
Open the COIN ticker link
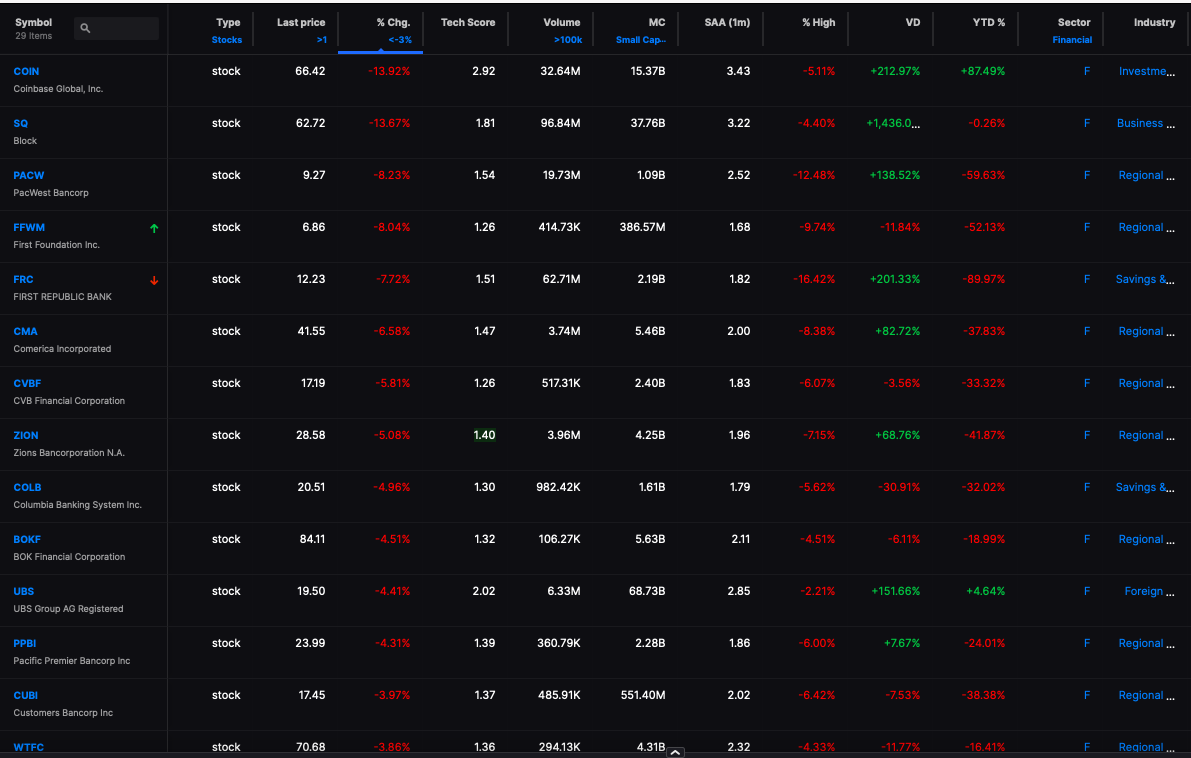[x=26, y=71]
